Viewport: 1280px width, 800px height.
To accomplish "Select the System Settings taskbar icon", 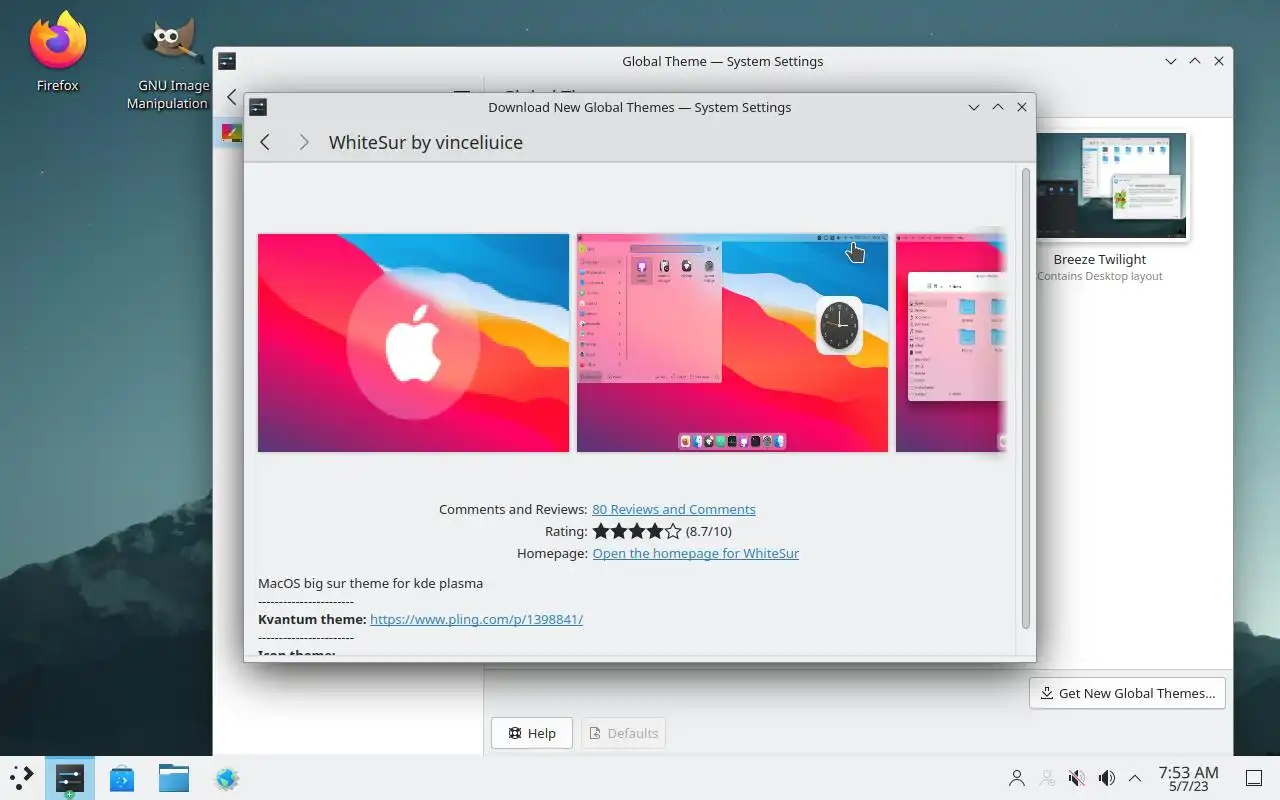I will (x=70, y=778).
